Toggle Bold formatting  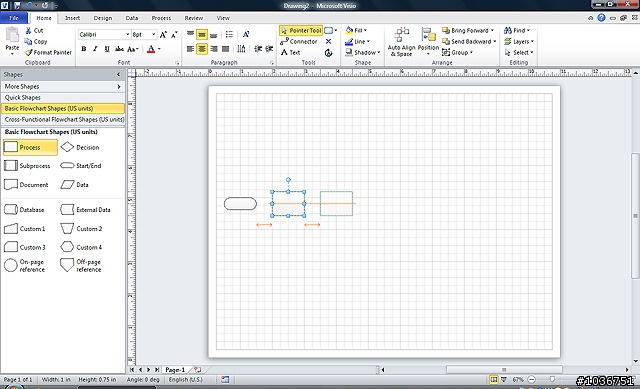(x=84, y=49)
